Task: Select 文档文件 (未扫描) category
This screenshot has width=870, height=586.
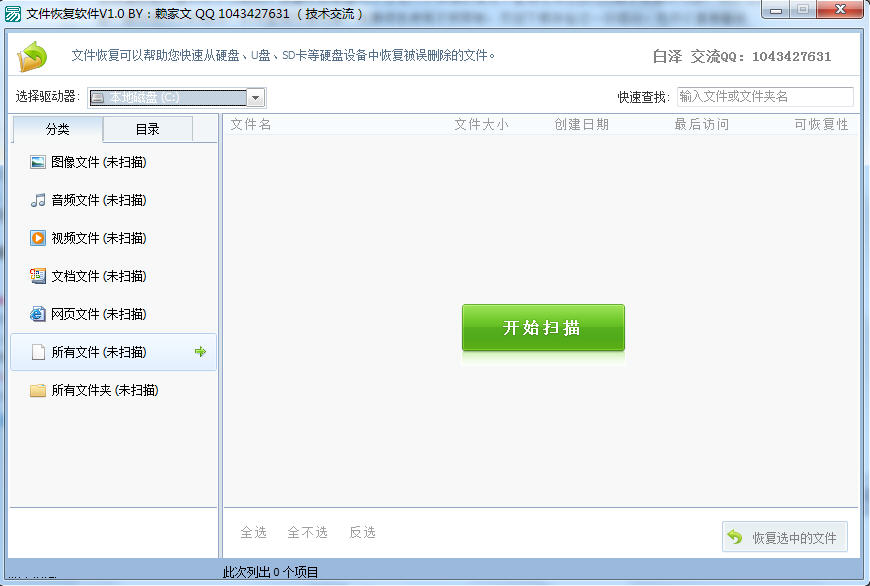Action: point(113,276)
